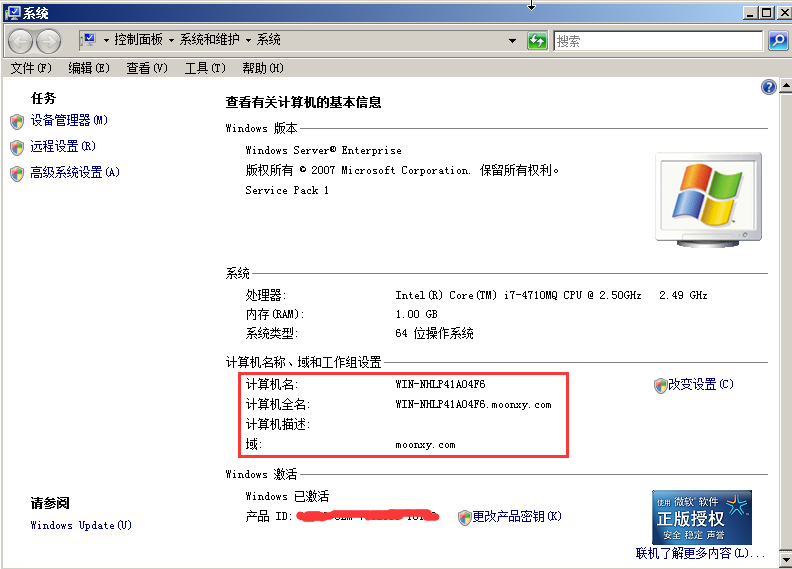
Task: Click the Windows Server Enterprise text
Action: 323,150
